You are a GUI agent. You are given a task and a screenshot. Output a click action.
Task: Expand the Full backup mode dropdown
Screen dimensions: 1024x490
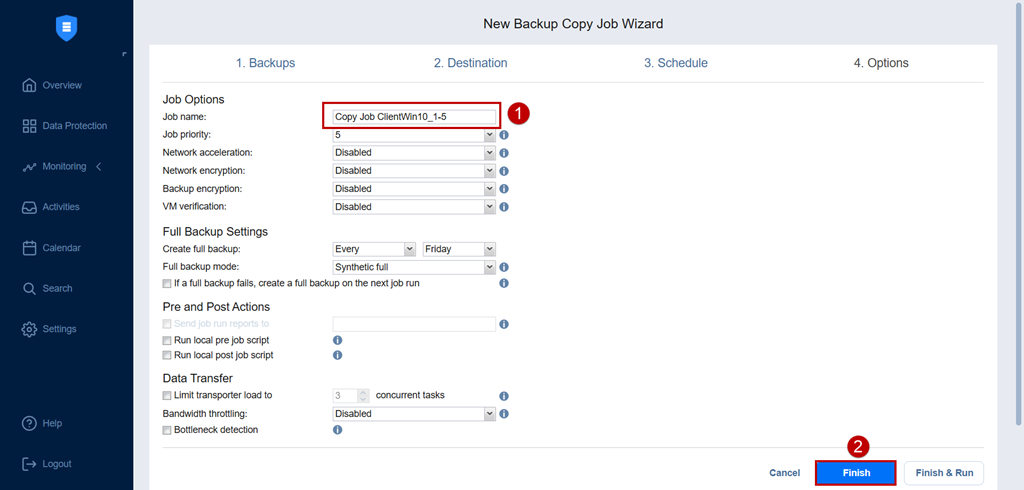point(414,267)
